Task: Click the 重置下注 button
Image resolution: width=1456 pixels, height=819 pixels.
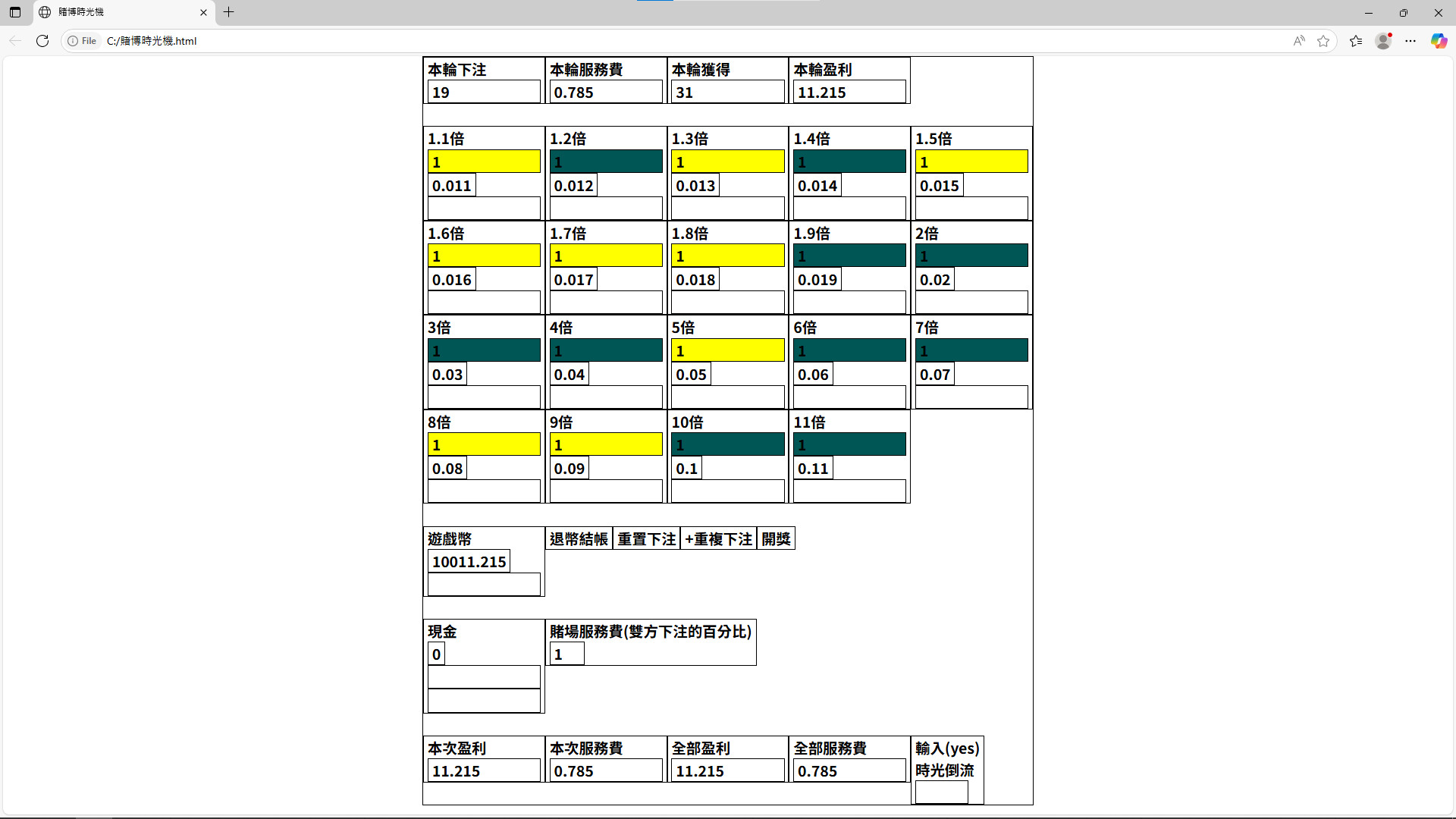Action: coord(646,539)
